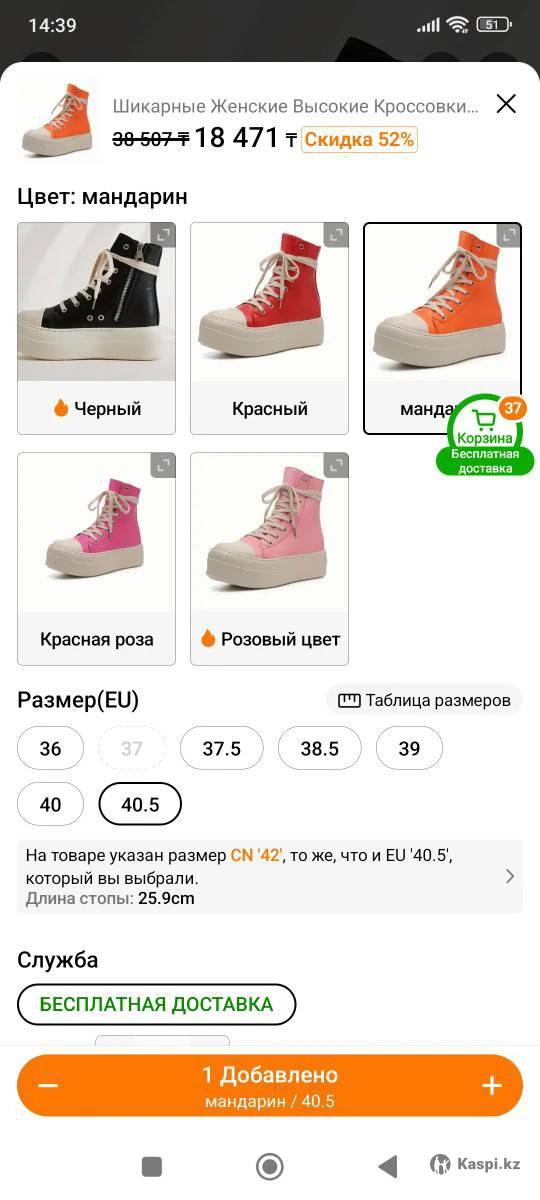Go back with Android back arrow

tap(387, 1166)
